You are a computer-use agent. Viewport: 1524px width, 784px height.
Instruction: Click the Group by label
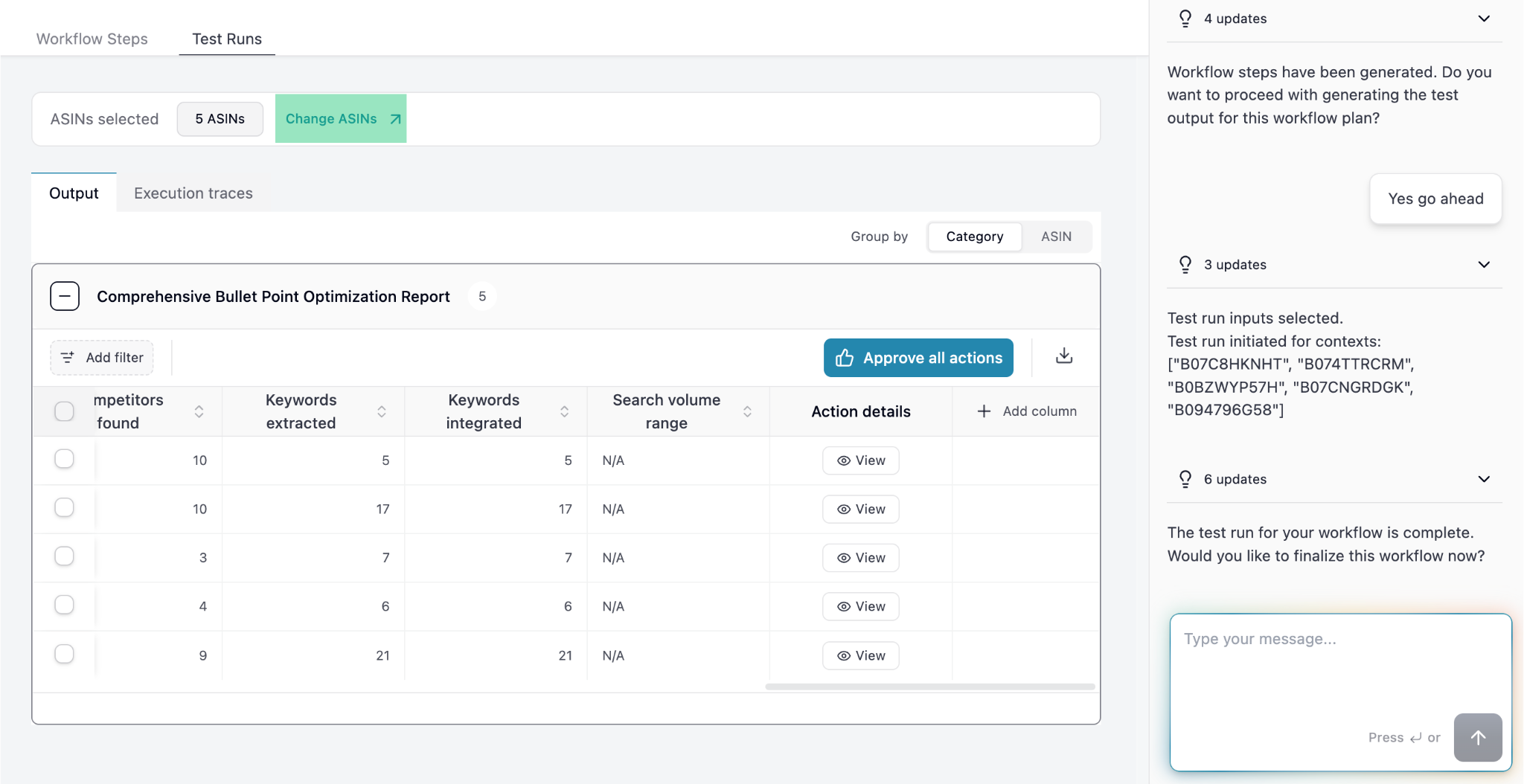coord(879,237)
